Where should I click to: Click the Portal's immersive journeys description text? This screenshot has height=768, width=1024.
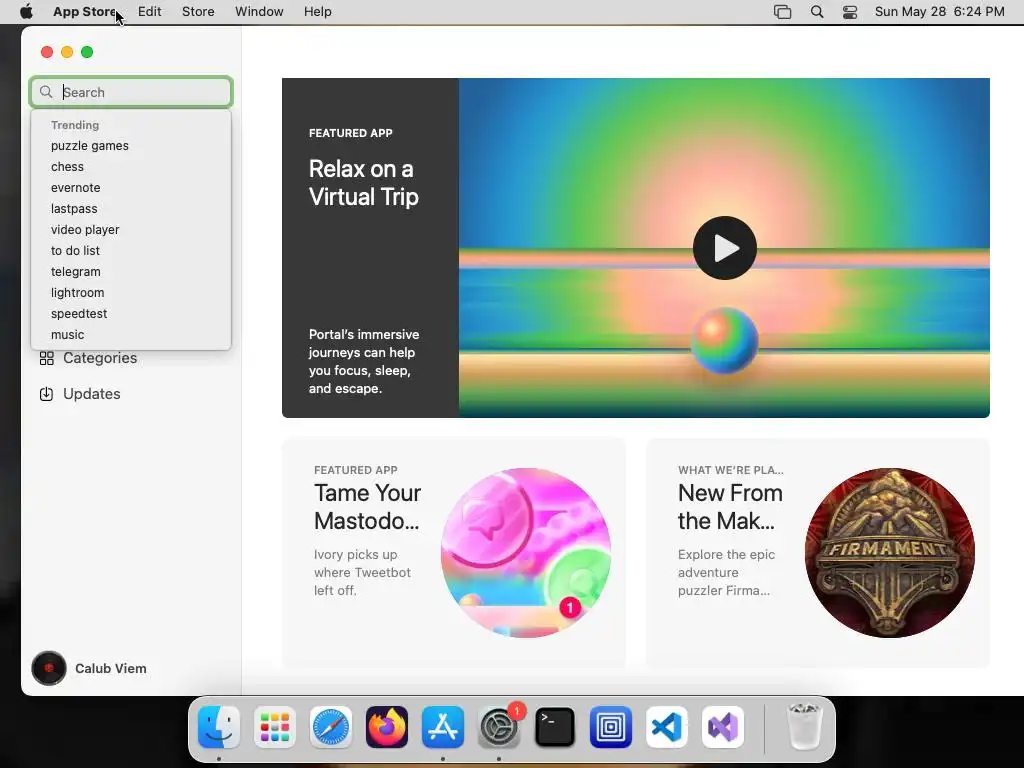coord(364,361)
